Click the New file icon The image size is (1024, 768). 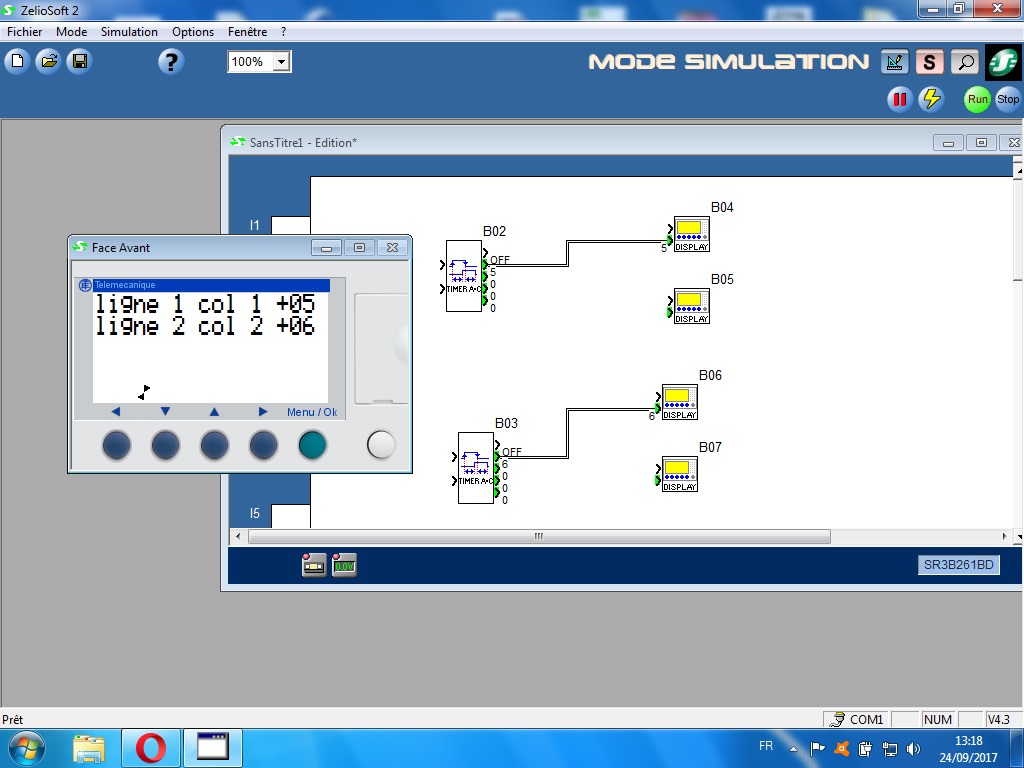pyautogui.click(x=17, y=62)
